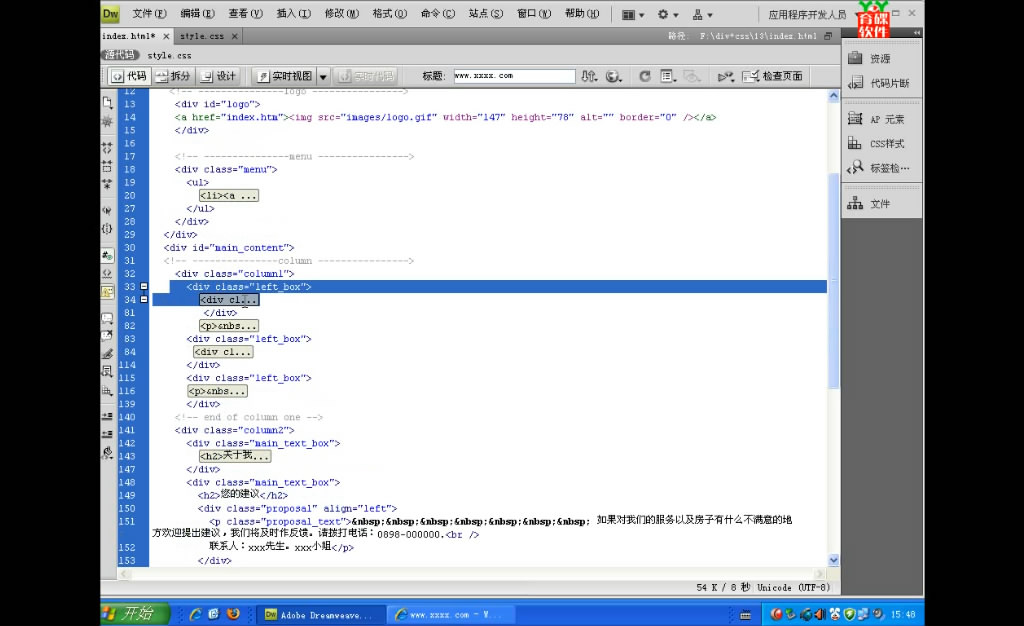Image resolution: width=1024 pixels, height=626 pixels.
Task: Open View Options icon in toolbar
Action: [x=667, y=76]
